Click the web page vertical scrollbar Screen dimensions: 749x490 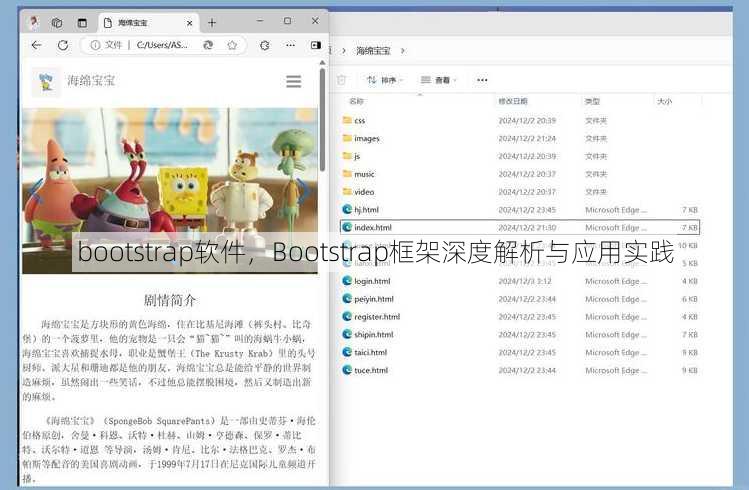[x=322, y=119]
